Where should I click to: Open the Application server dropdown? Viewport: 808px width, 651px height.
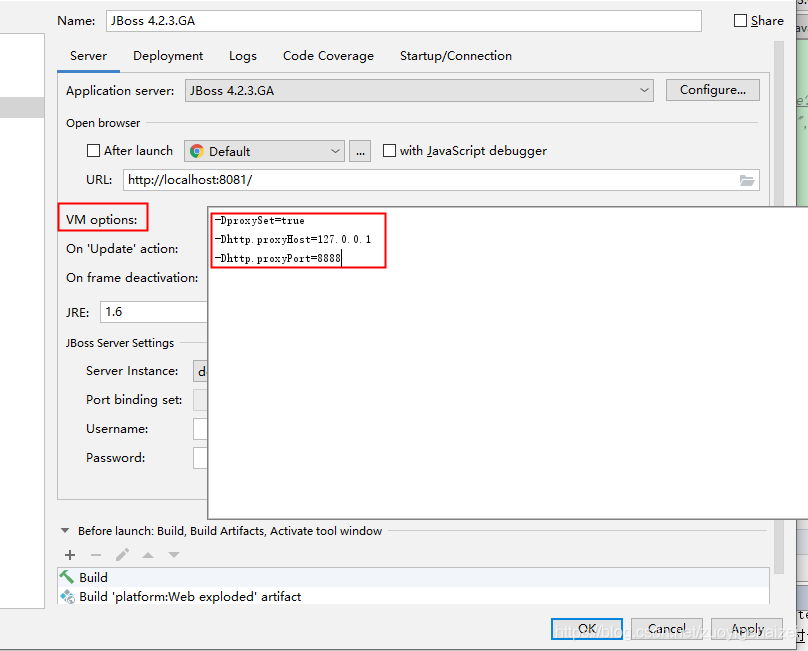419,90
